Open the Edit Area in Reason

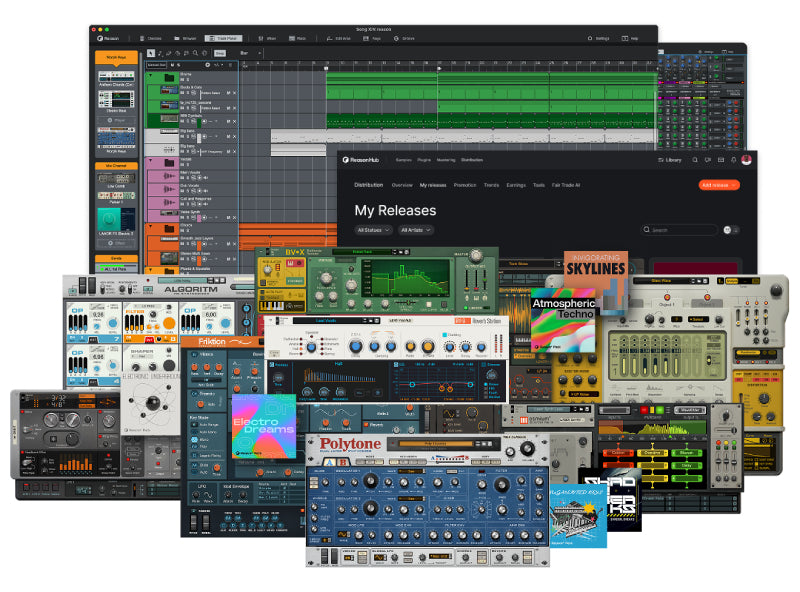[339, 39]
